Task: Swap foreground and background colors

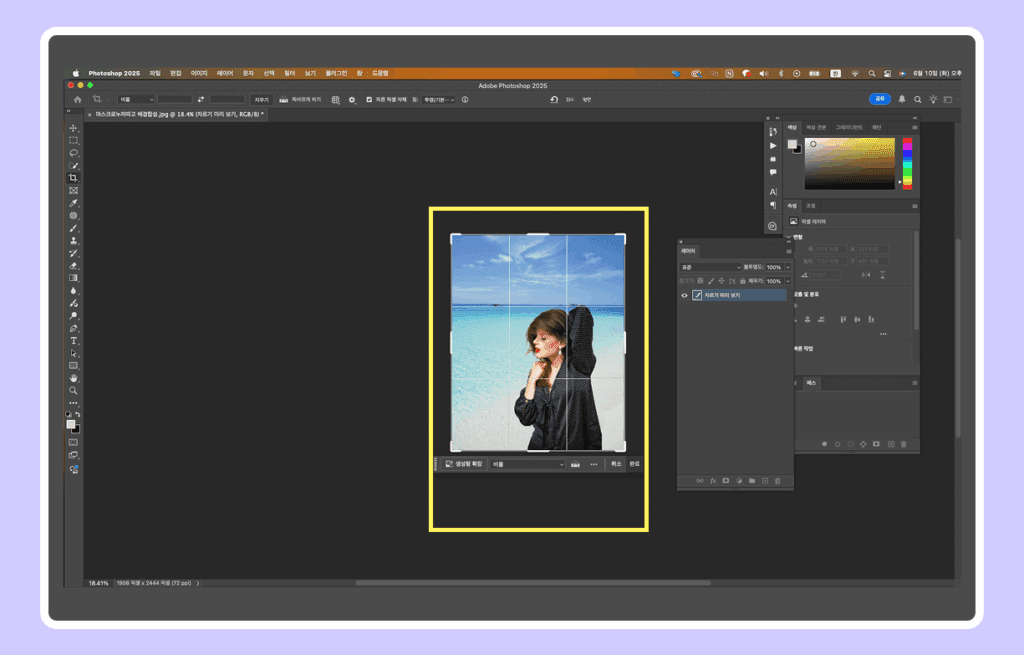Action: (78, 415)
